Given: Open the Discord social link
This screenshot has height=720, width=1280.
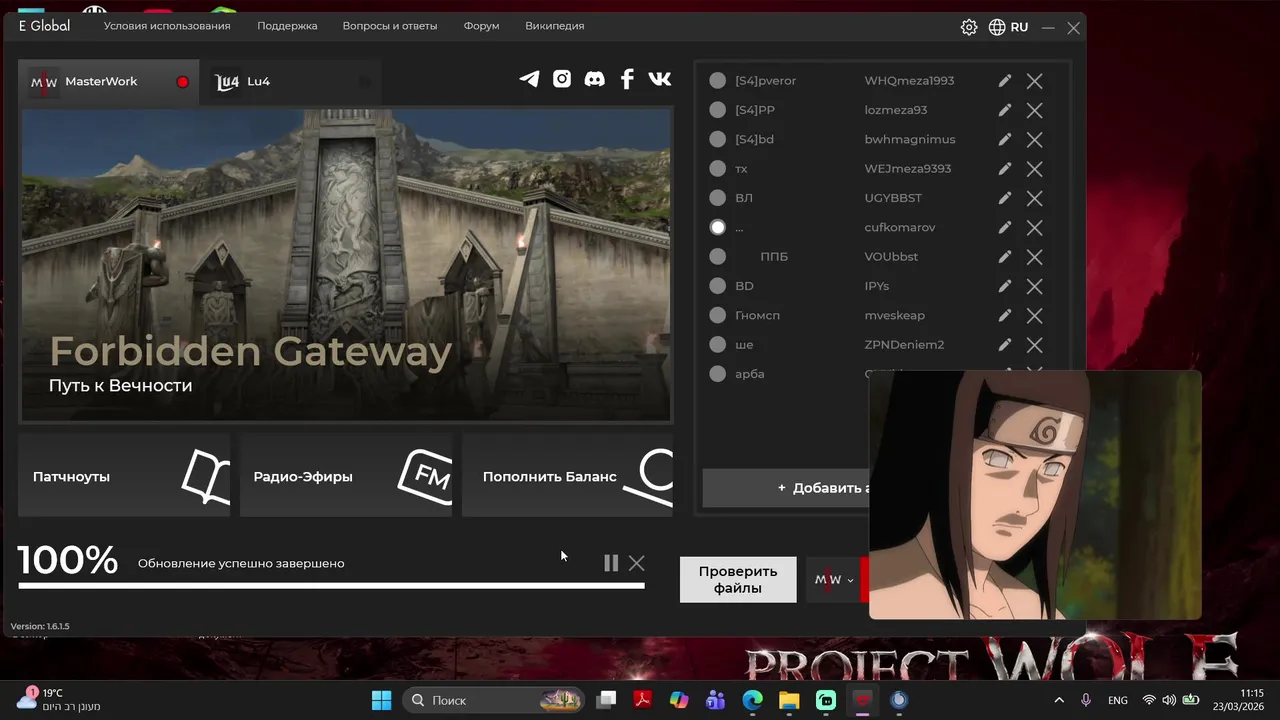Looking at the screenshot, I should tap(594, 79).
